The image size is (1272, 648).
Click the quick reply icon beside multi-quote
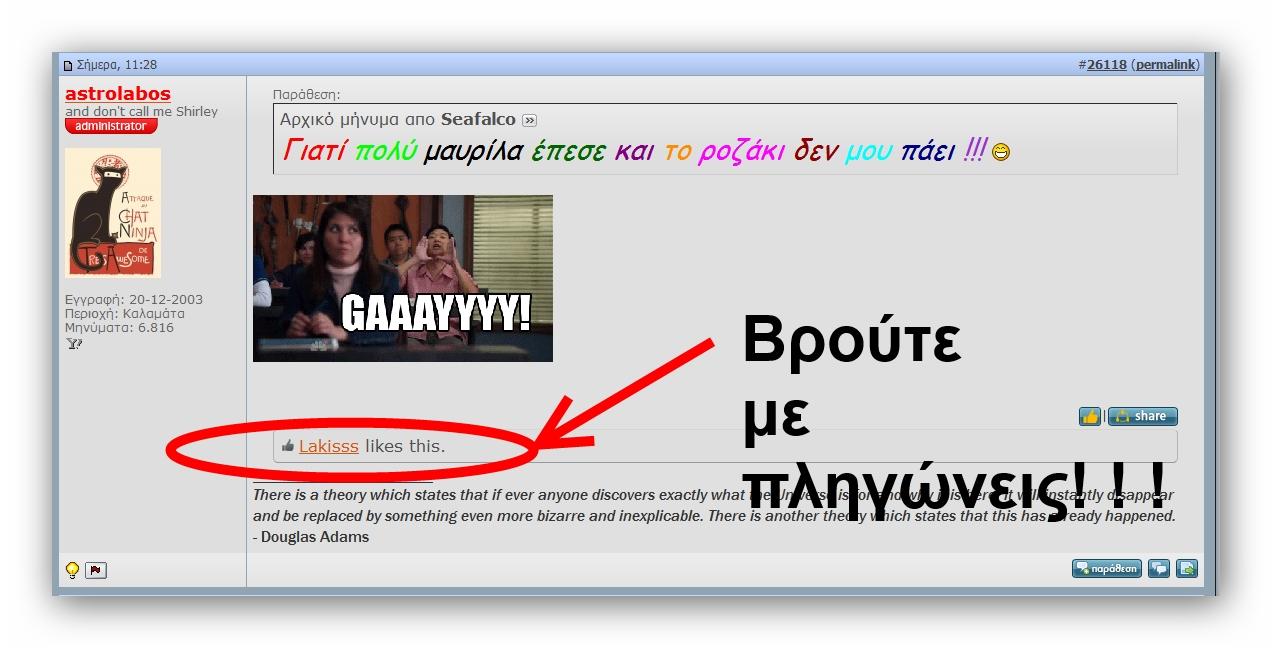click(1187, 568)
